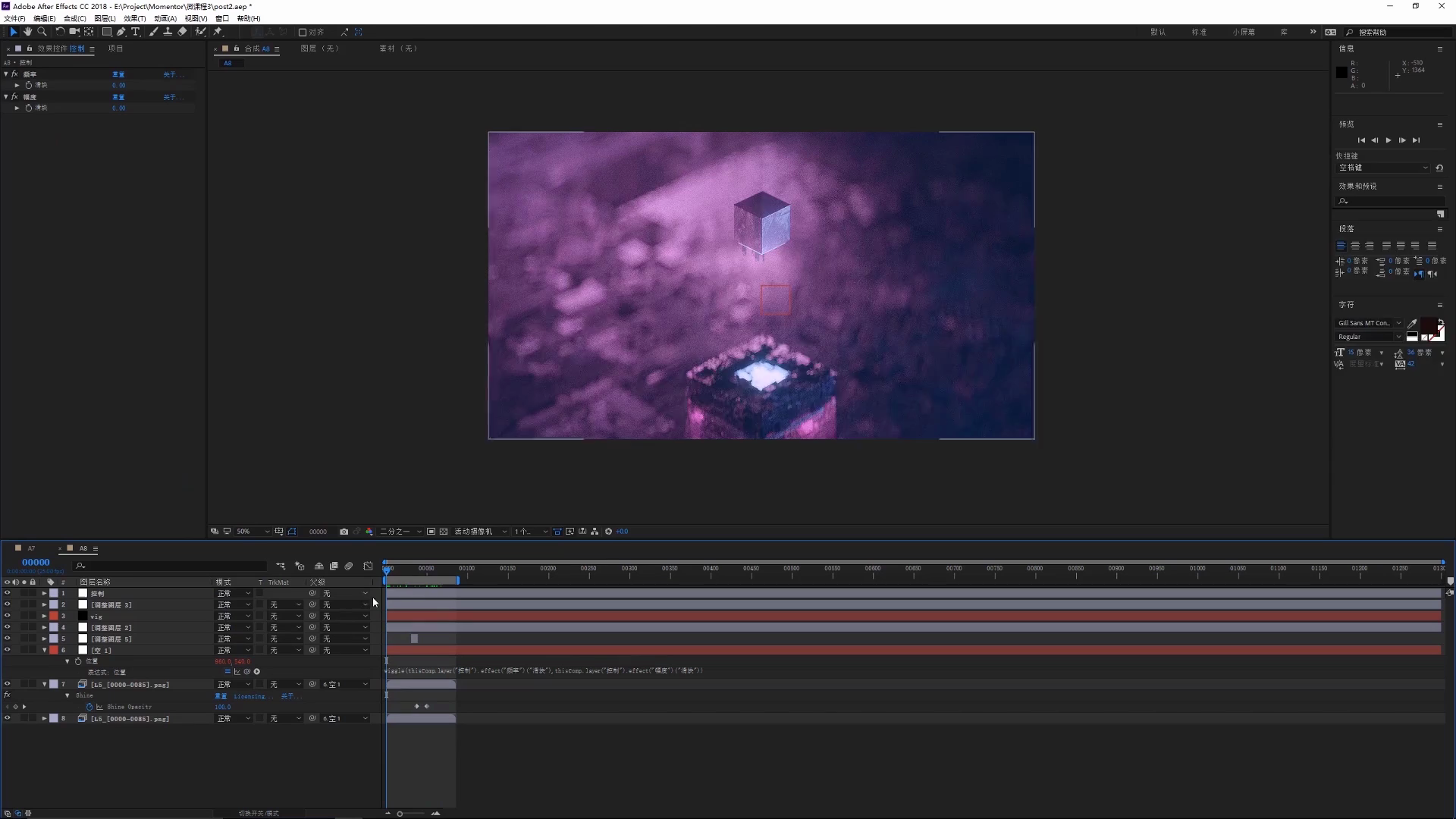This screenshot has width=1456, height=819.
Task: Select the Hand tool
Action: point(27,32)
